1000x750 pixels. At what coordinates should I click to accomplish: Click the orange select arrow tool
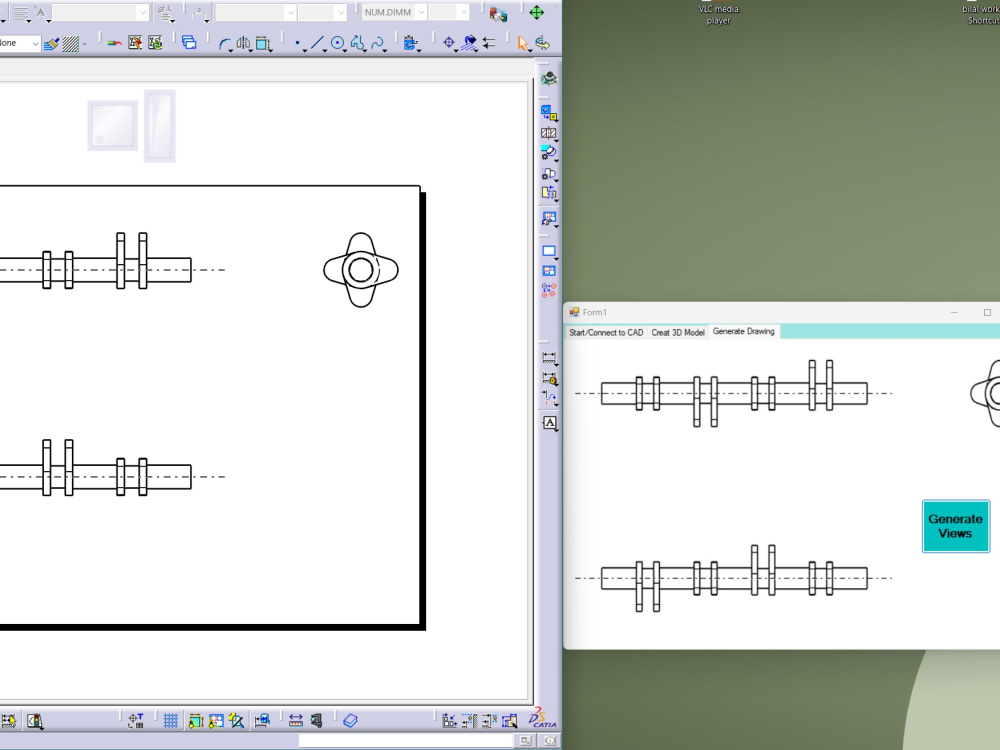pyautogui.click(x=523, y=43)
